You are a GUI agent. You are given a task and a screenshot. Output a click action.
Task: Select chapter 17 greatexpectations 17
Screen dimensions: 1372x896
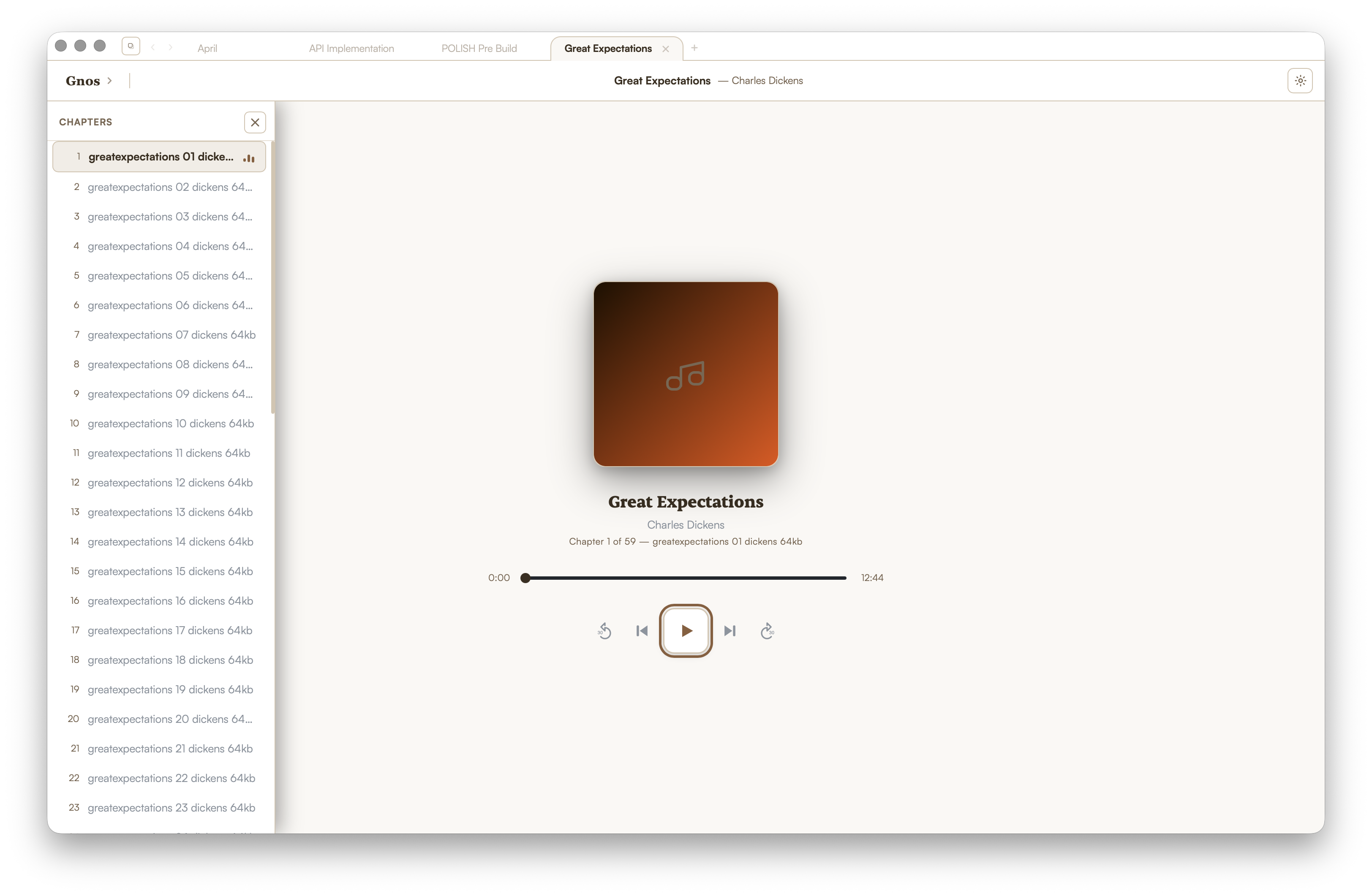(159, 630)
